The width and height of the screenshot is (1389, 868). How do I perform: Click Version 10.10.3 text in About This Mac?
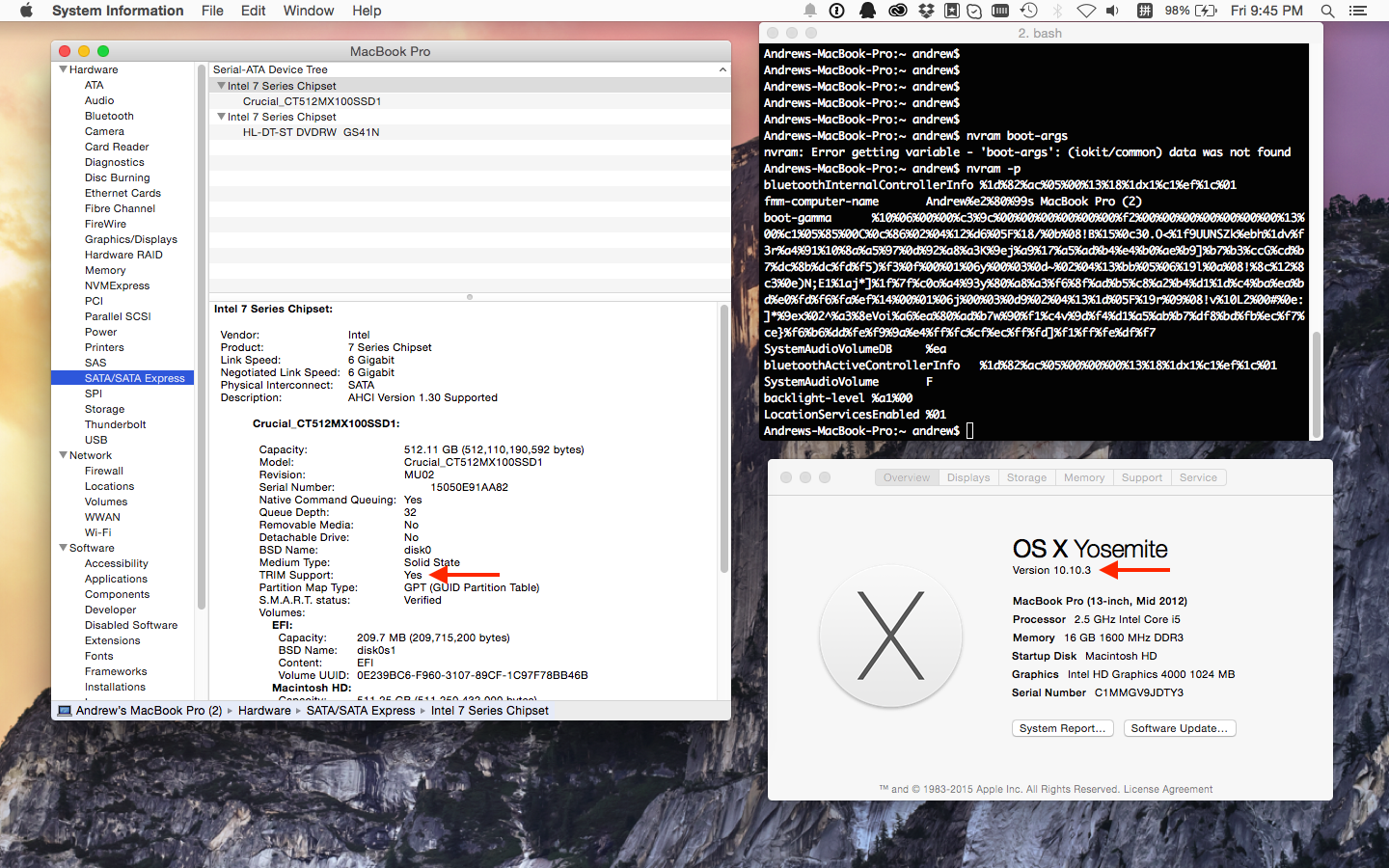pyautogui.click(x=1051, y=570)
